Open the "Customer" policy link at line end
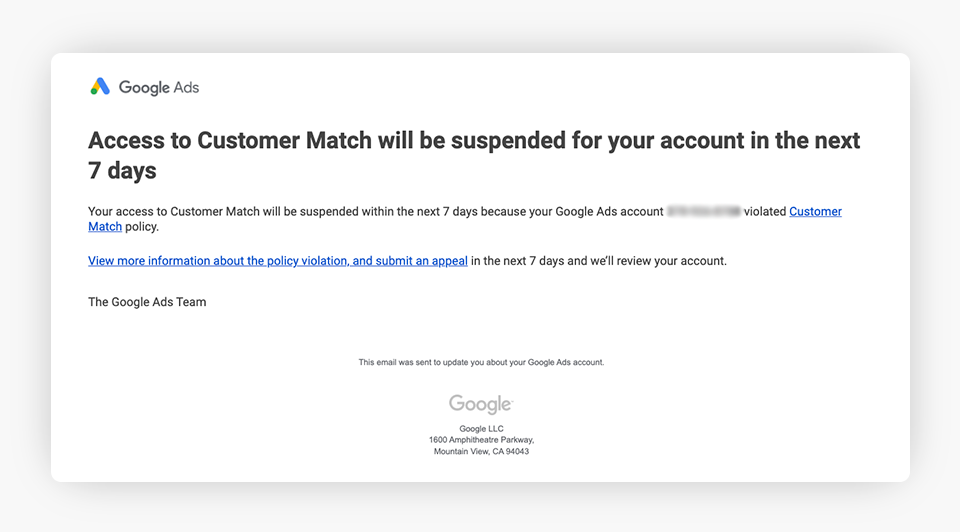Viewport: 960px width, 532px height. [x=815, y=212]
